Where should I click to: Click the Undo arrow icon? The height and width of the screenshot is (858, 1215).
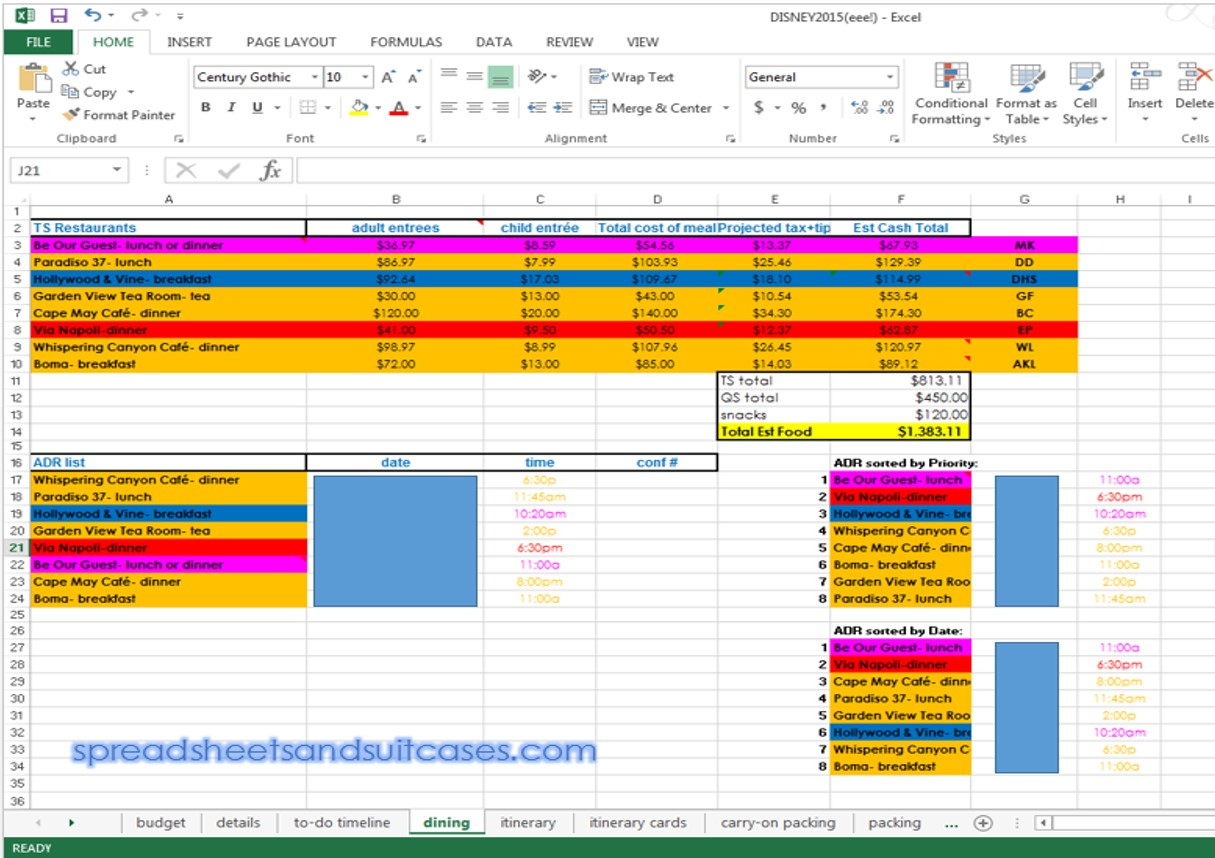coord(92,16)
